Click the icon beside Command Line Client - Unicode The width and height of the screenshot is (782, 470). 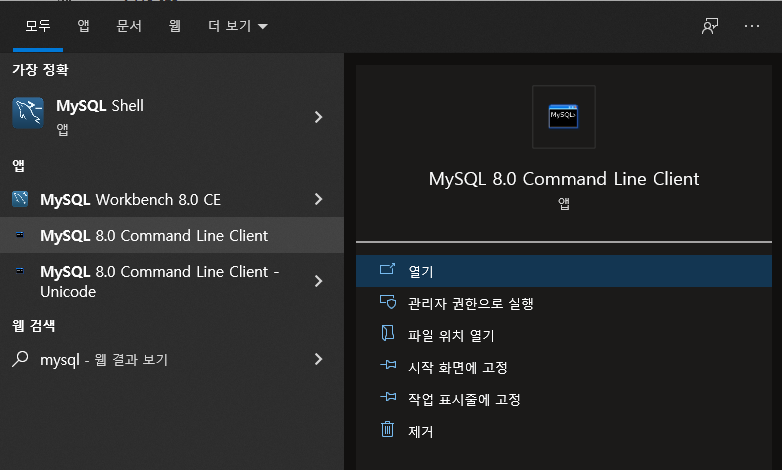coord(20,270)
